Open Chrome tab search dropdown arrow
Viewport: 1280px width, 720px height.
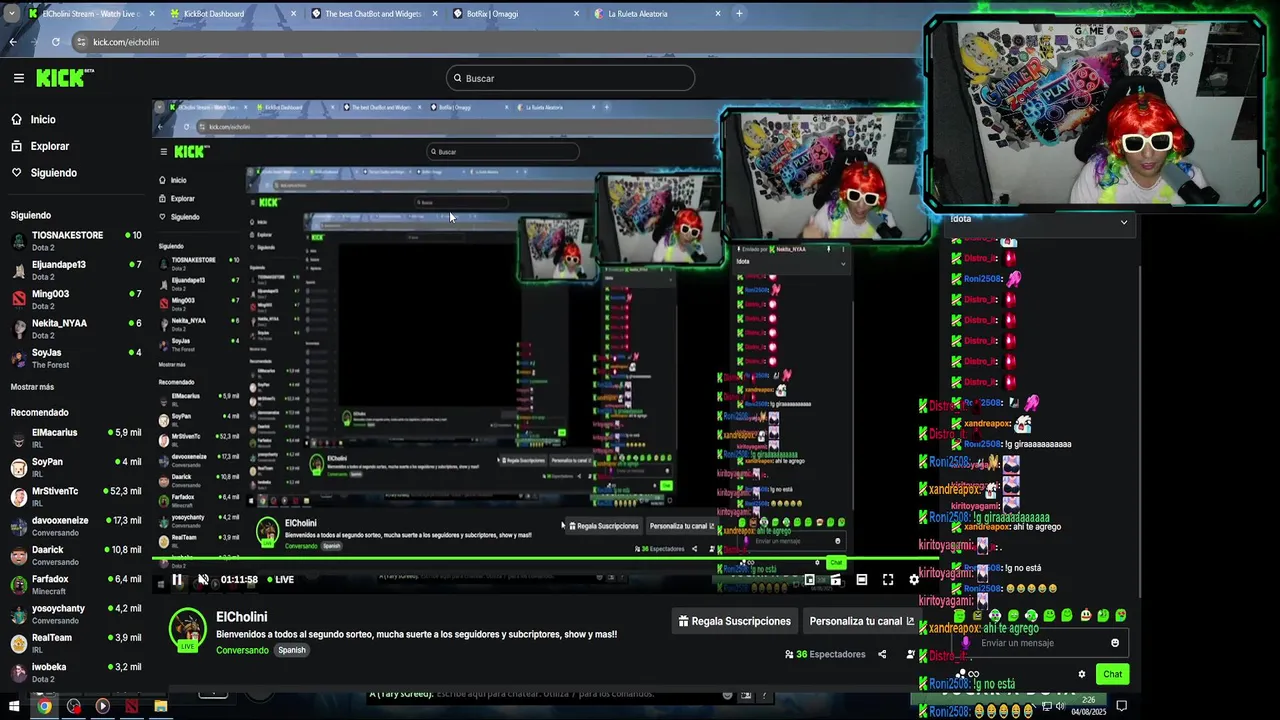11,14
